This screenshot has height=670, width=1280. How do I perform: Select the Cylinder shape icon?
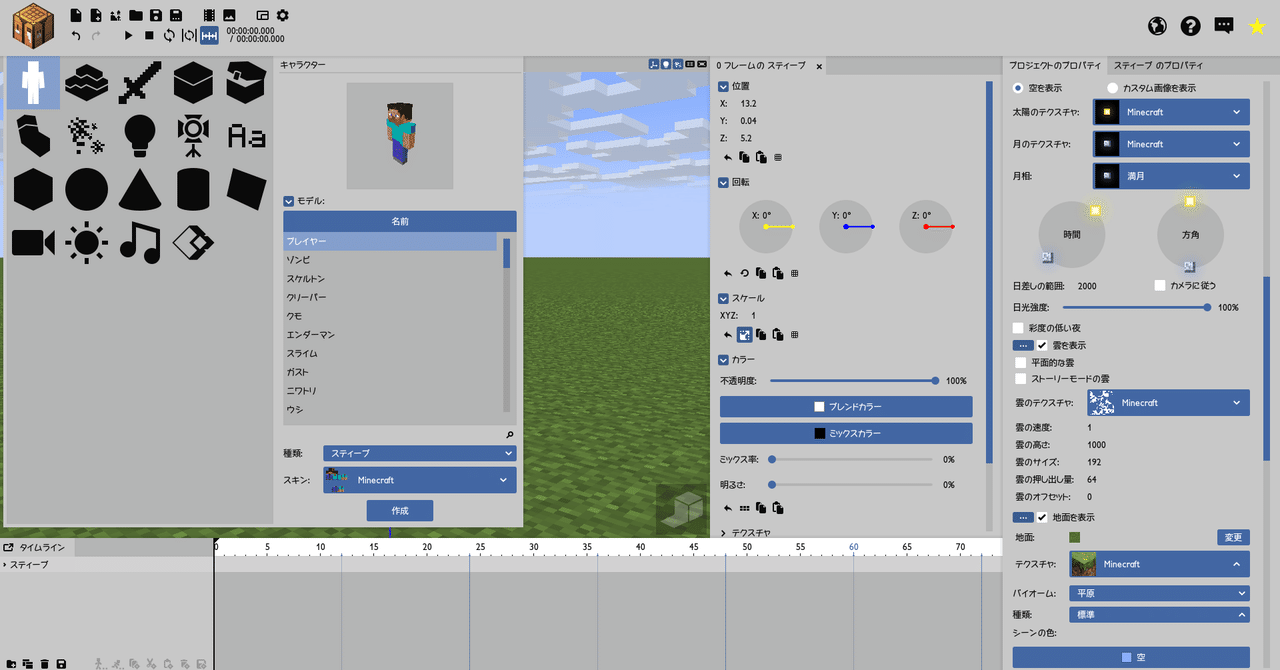[x=193, y=188]
